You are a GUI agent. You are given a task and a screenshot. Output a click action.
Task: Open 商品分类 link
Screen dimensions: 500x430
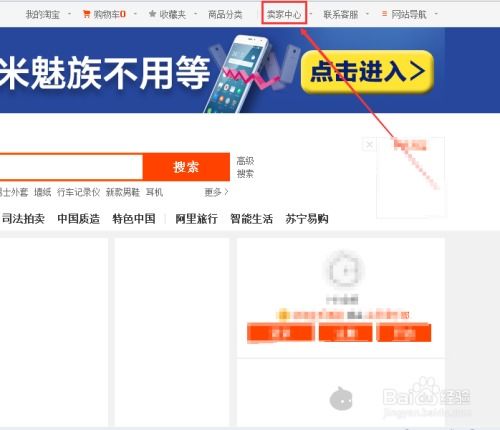click(x=225, y=14)
